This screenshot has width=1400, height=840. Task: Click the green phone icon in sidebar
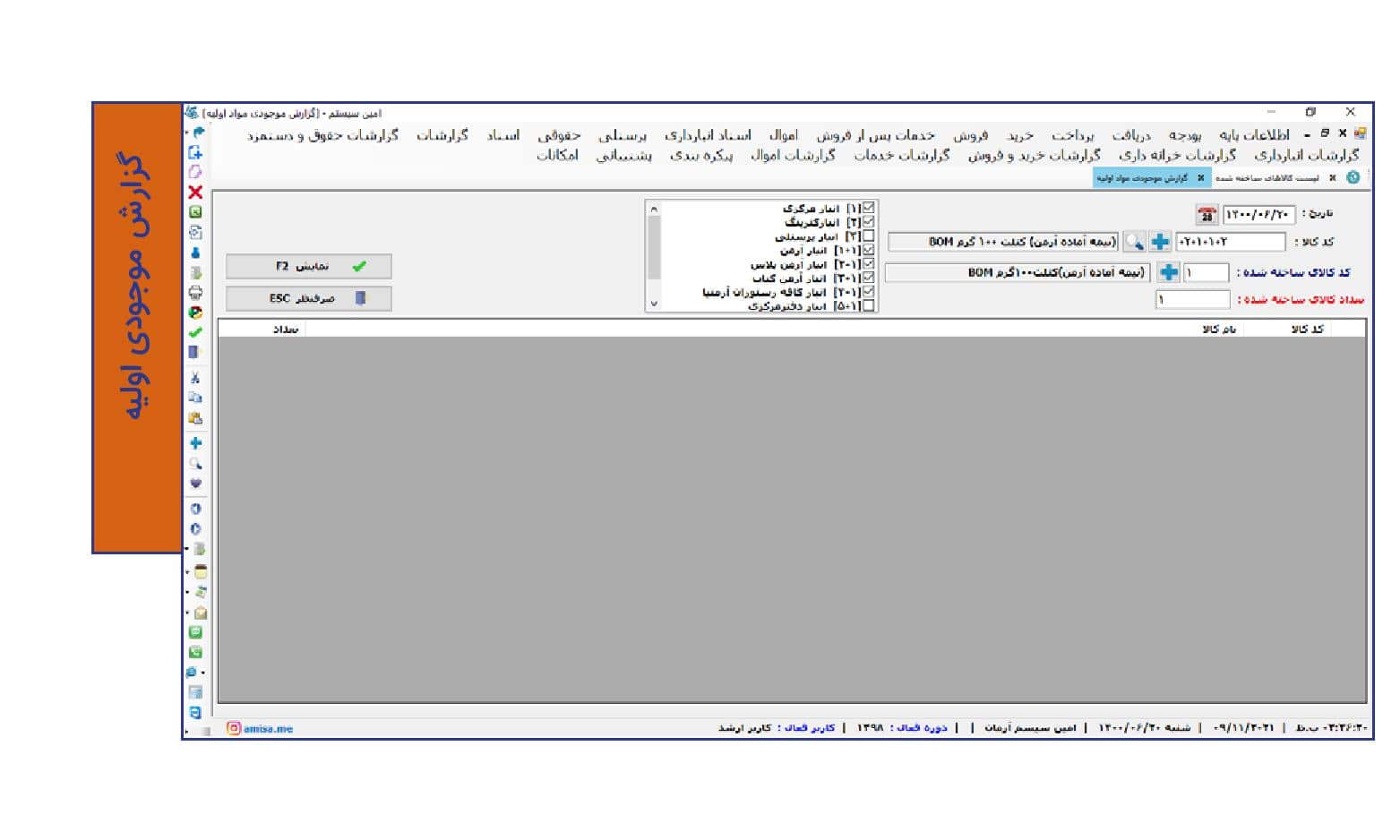tap(195, 652)
